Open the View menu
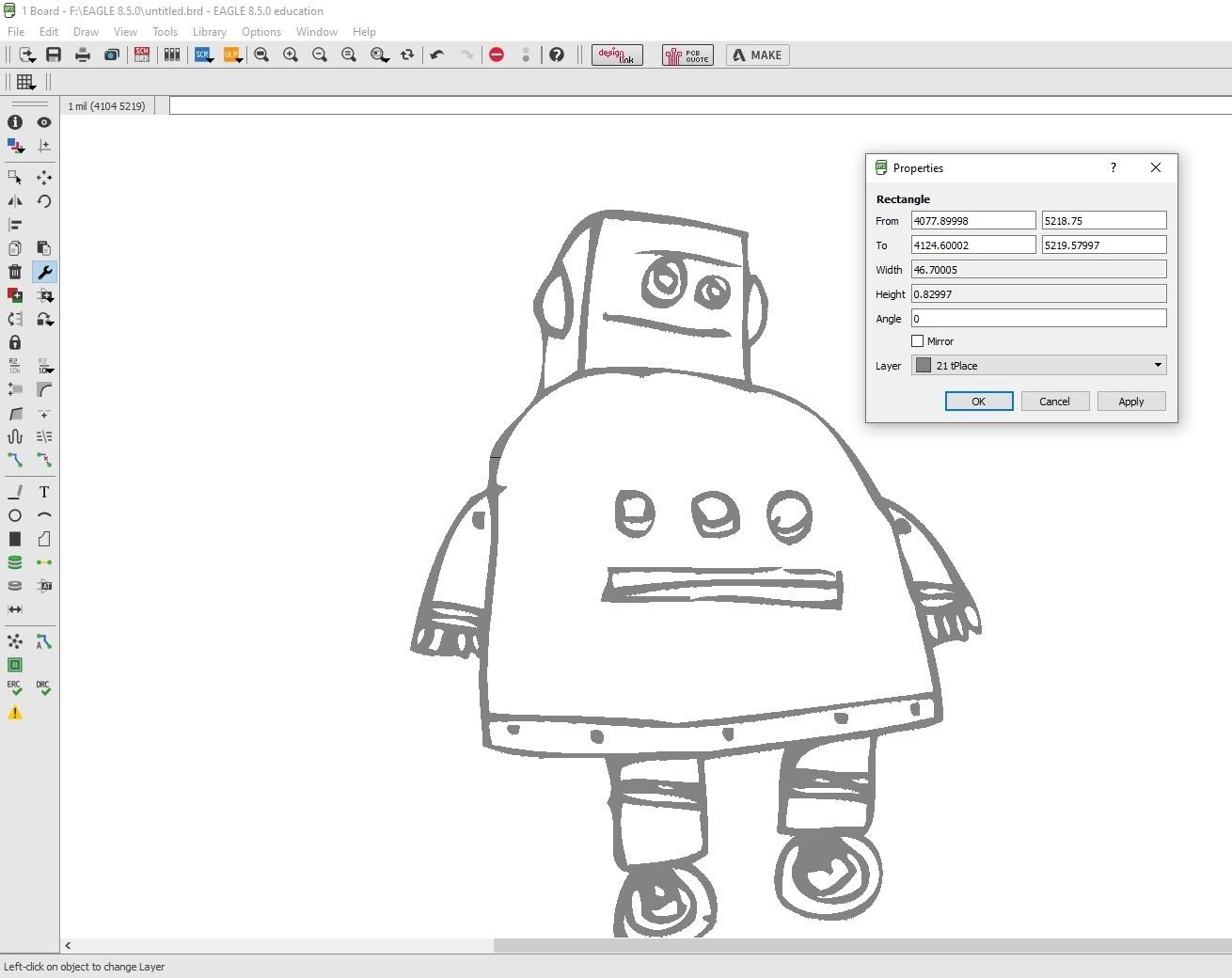 pyautogui.click(x=125, y=31)
